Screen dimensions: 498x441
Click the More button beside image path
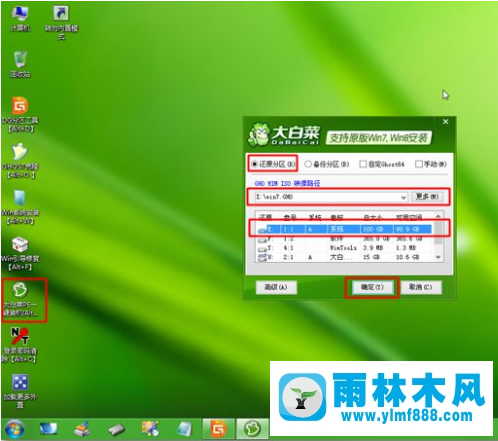[x=427, y=197]
